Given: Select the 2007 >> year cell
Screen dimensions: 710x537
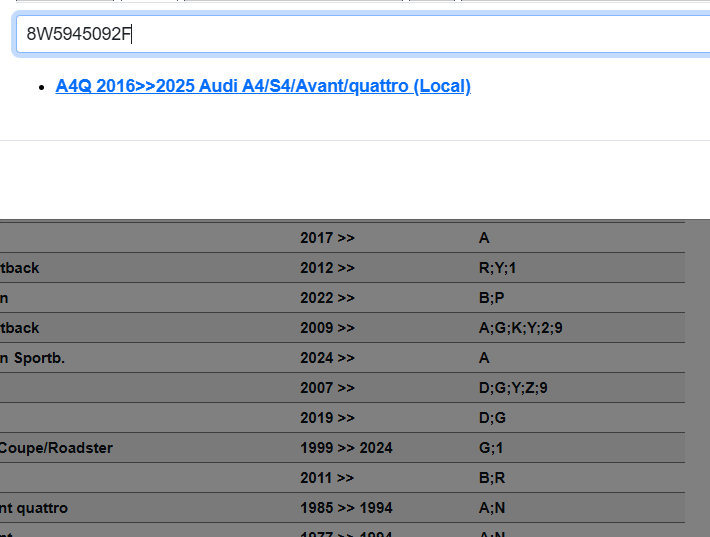Looking at the screenshot, I should click(327, 388).
